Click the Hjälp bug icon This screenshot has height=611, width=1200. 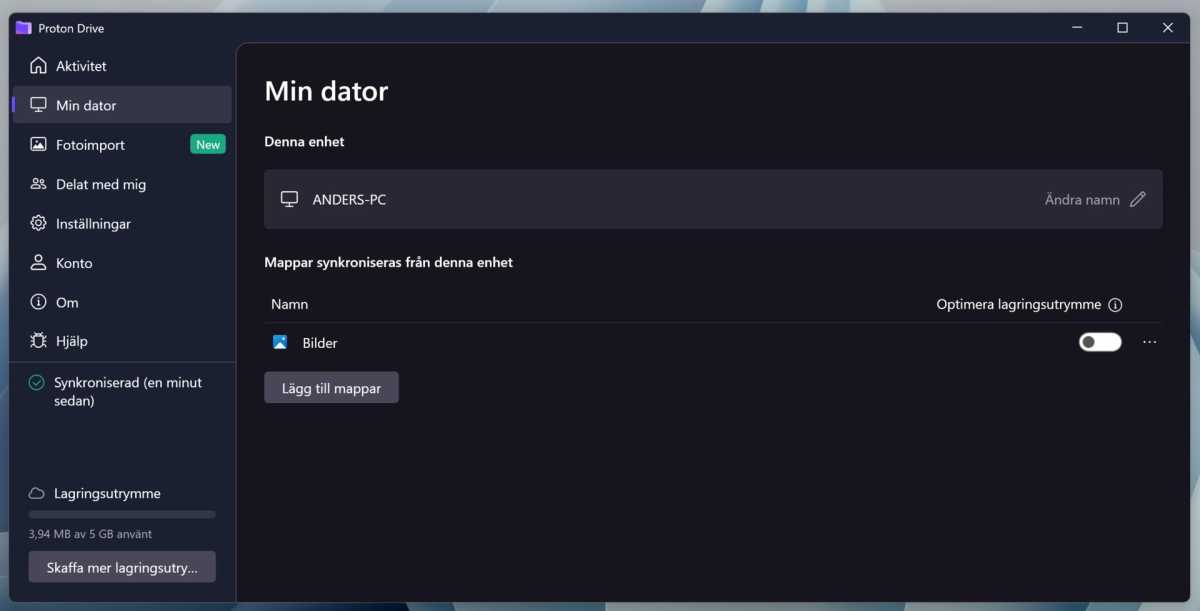(x=38, y=341)
